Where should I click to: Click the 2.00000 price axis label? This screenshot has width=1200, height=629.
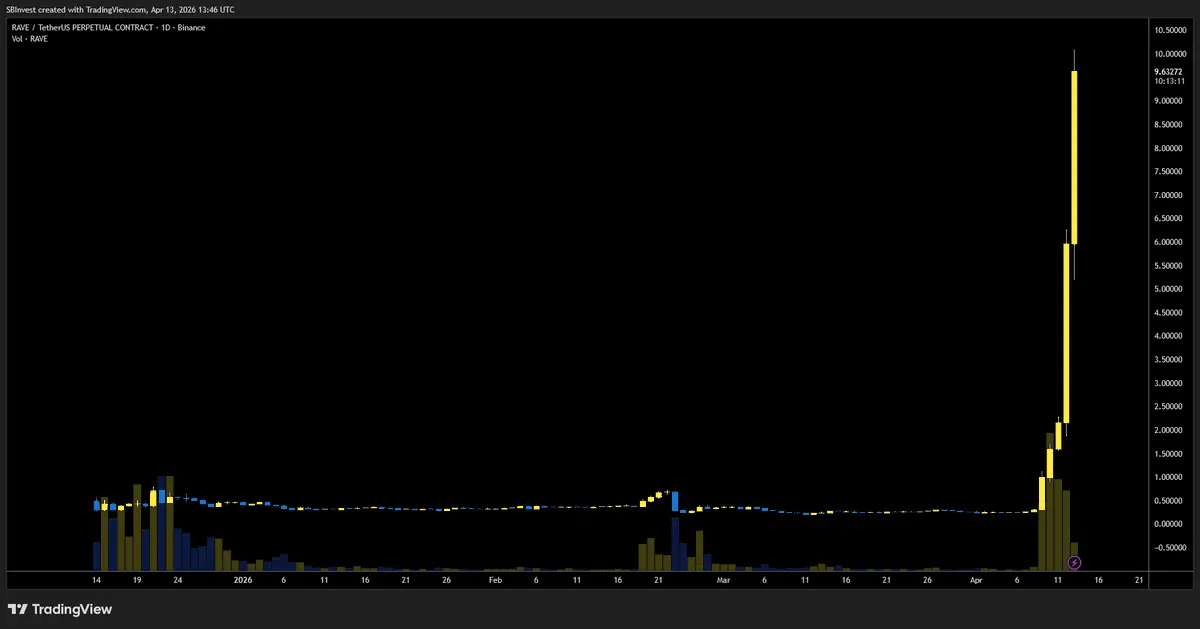tap(1170, 430)
